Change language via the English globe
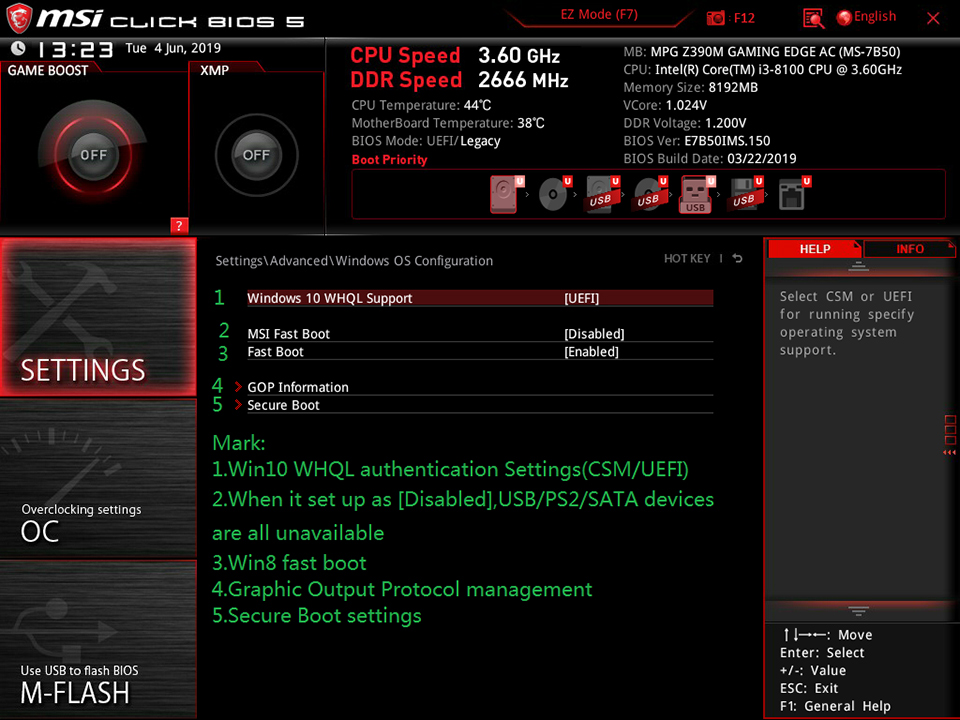 [x=866, y=17]
